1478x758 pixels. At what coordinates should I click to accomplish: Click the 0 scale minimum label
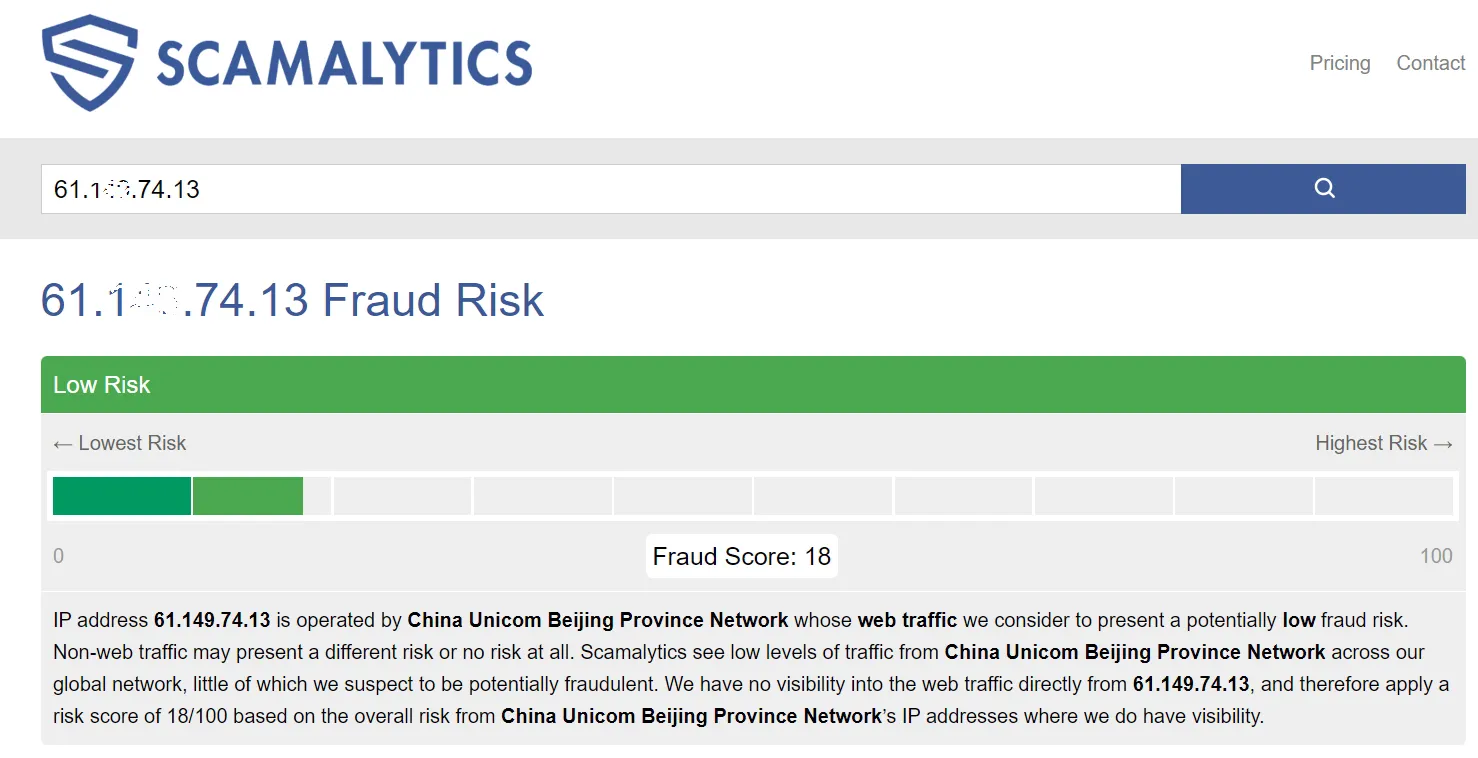click(58, 556)
